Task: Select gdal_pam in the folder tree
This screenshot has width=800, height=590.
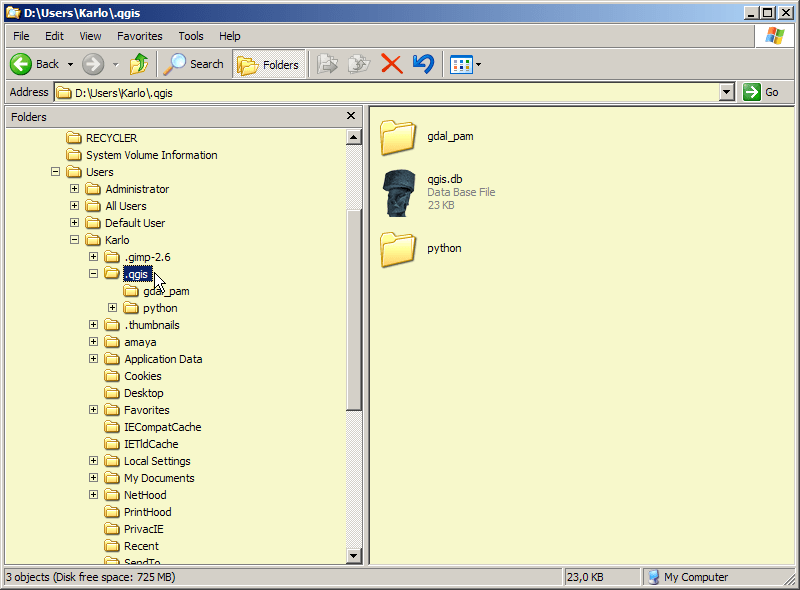Action: tap(166, 291)
